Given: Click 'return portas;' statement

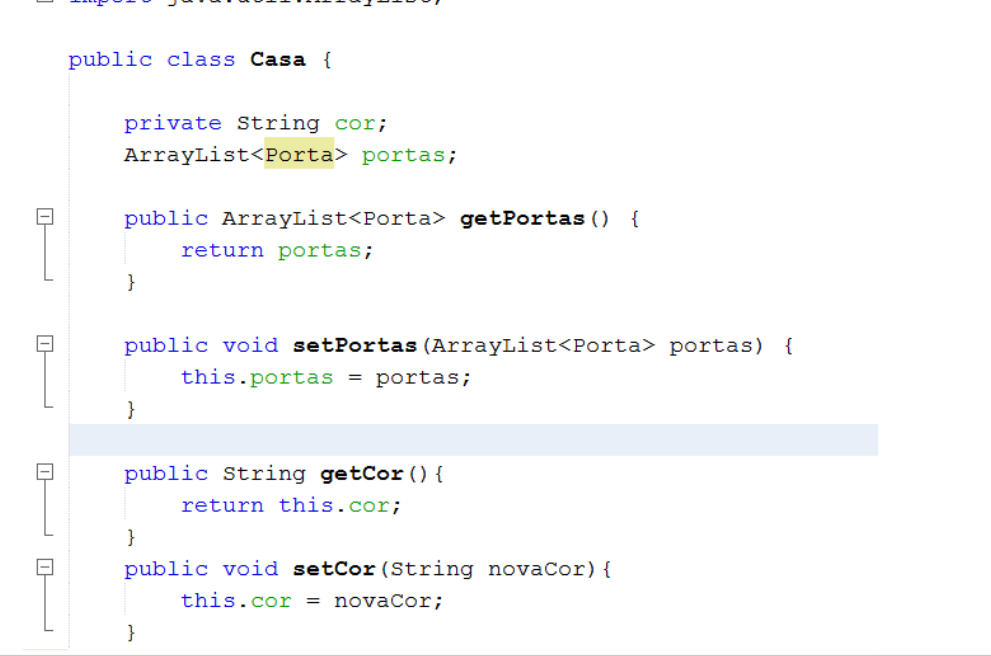Looking at the screenshot, I should coord(277,251).
